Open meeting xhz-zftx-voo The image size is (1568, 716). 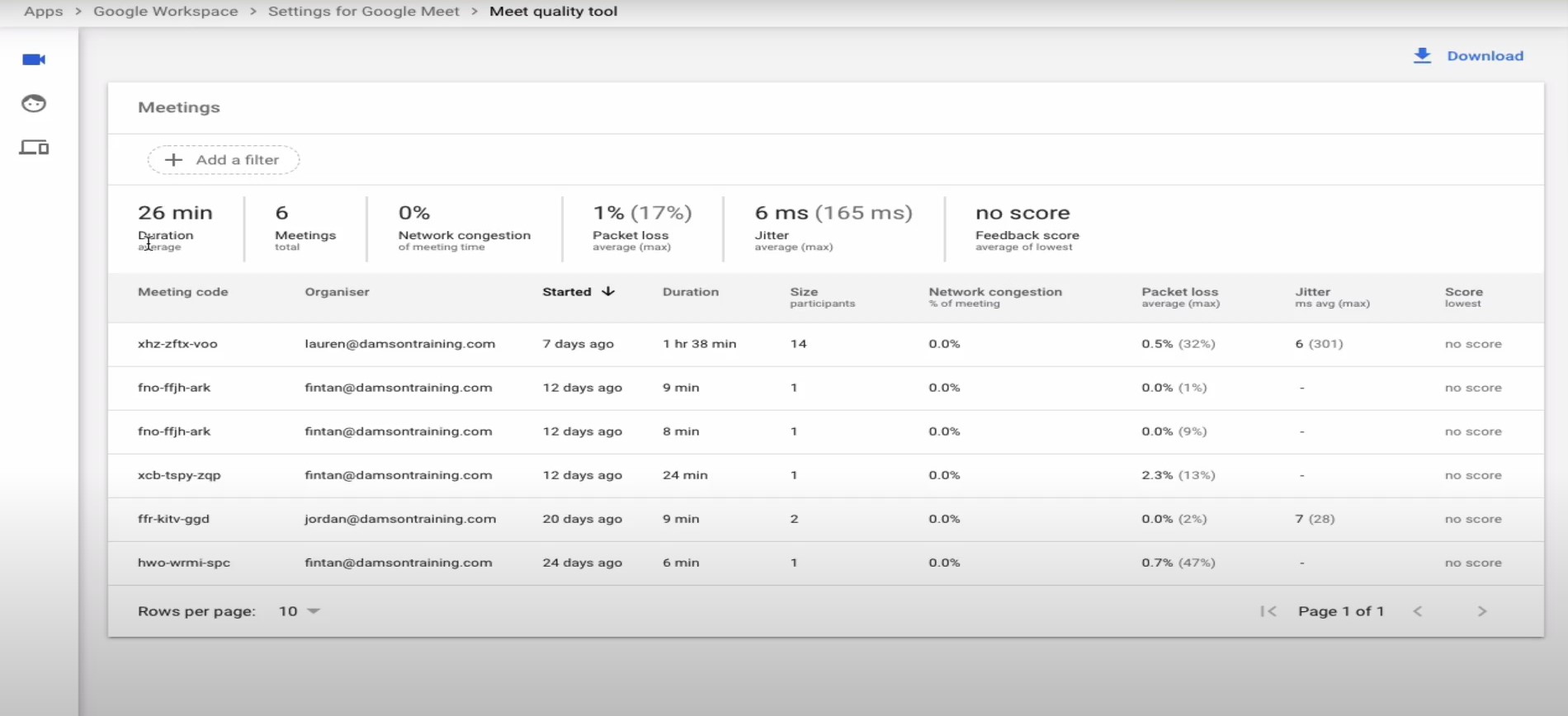177,344
